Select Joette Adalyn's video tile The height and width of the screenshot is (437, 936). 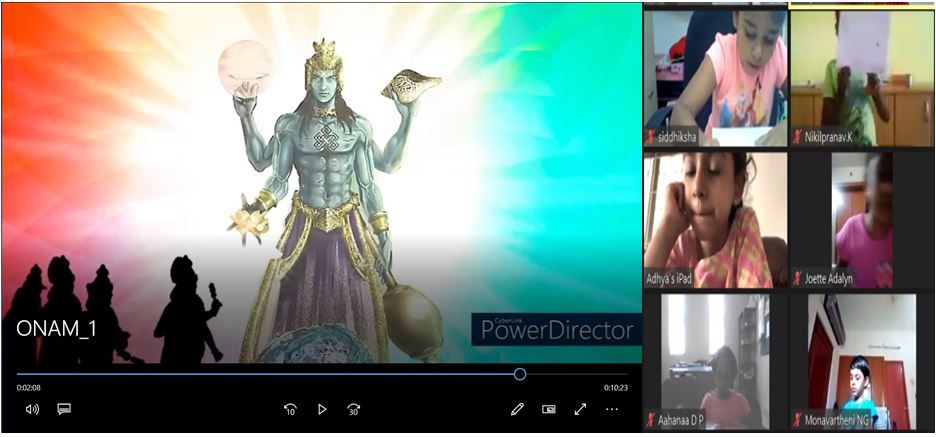coord(862,220)
